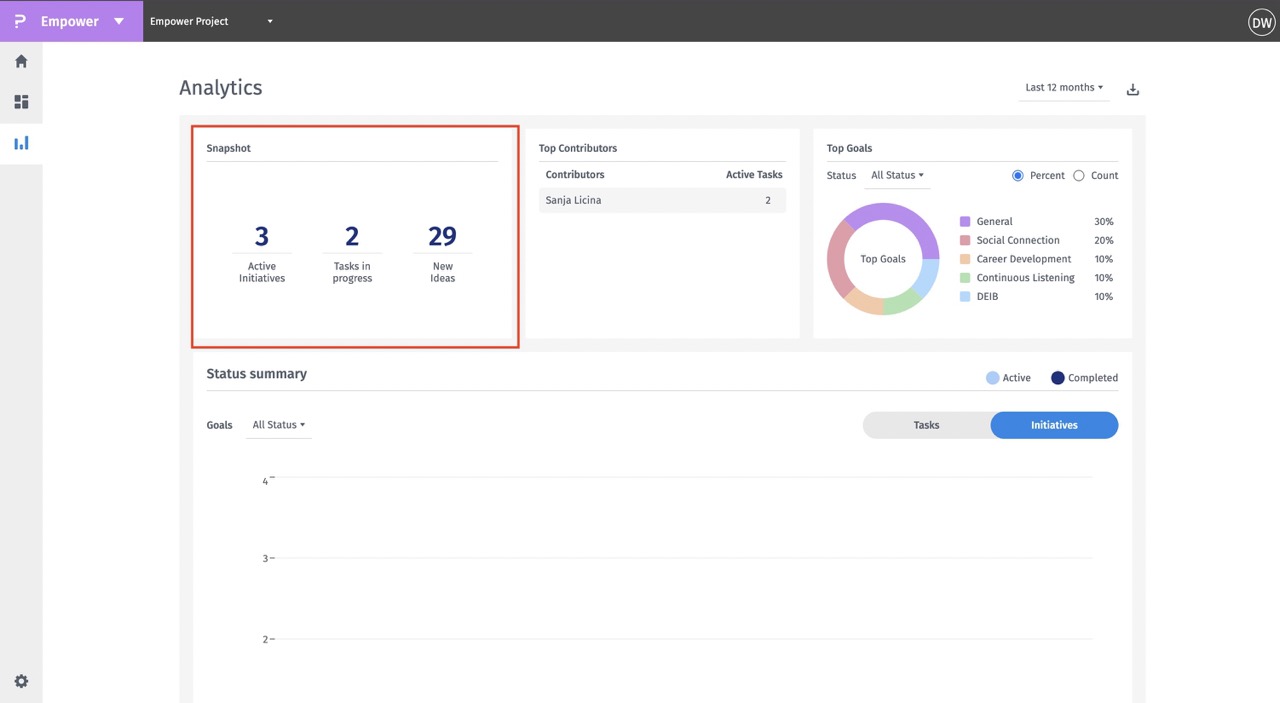1280x703 pixels.
Task: Open the Last 12 months dropdown
Action: click(1063, 88)
